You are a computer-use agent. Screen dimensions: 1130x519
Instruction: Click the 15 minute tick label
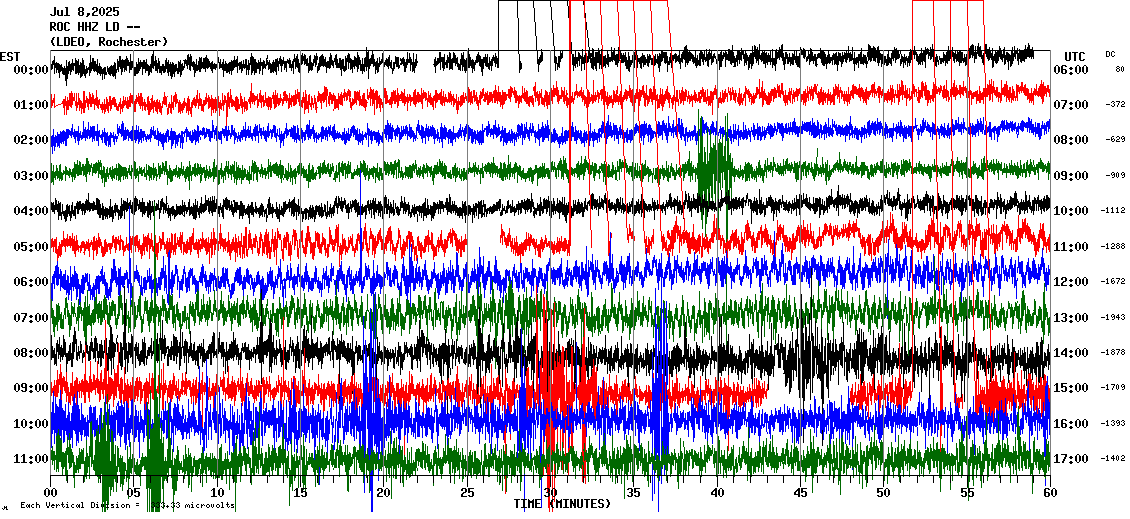tap(301, 493)
